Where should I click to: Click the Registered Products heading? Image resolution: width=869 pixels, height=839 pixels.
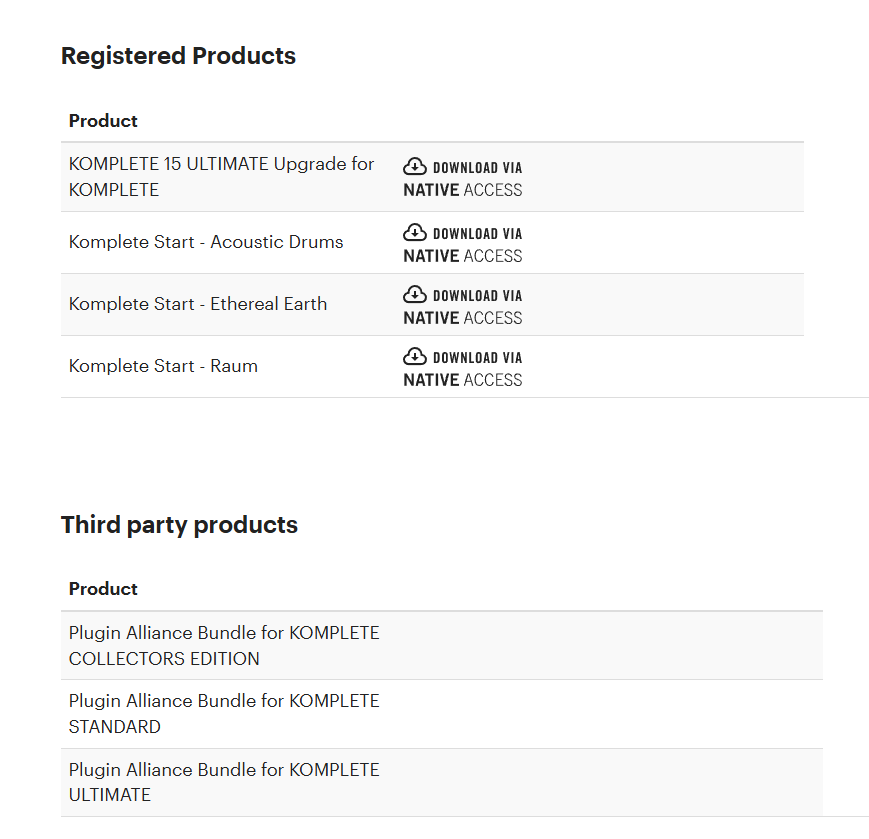178,56
